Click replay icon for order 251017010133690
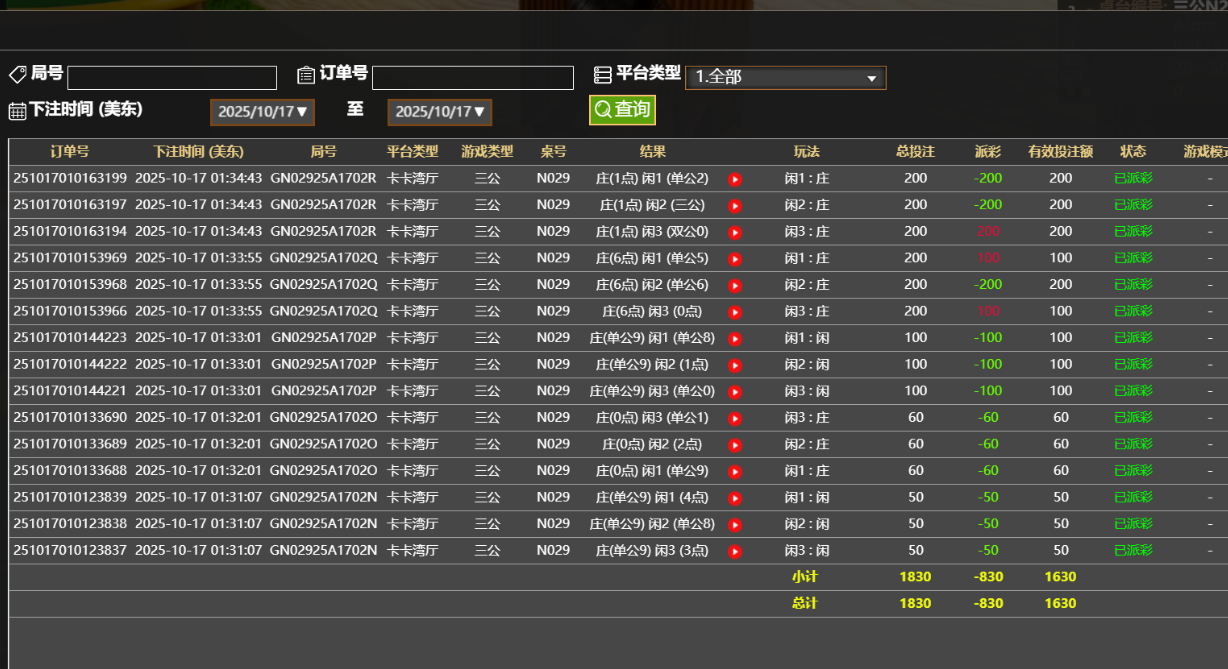This screenshot has height=669, width=1228. click(735, 417)
